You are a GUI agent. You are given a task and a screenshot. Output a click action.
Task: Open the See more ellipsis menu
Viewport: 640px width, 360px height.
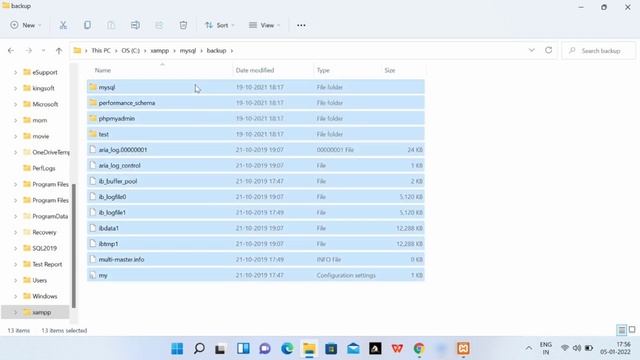301,25
